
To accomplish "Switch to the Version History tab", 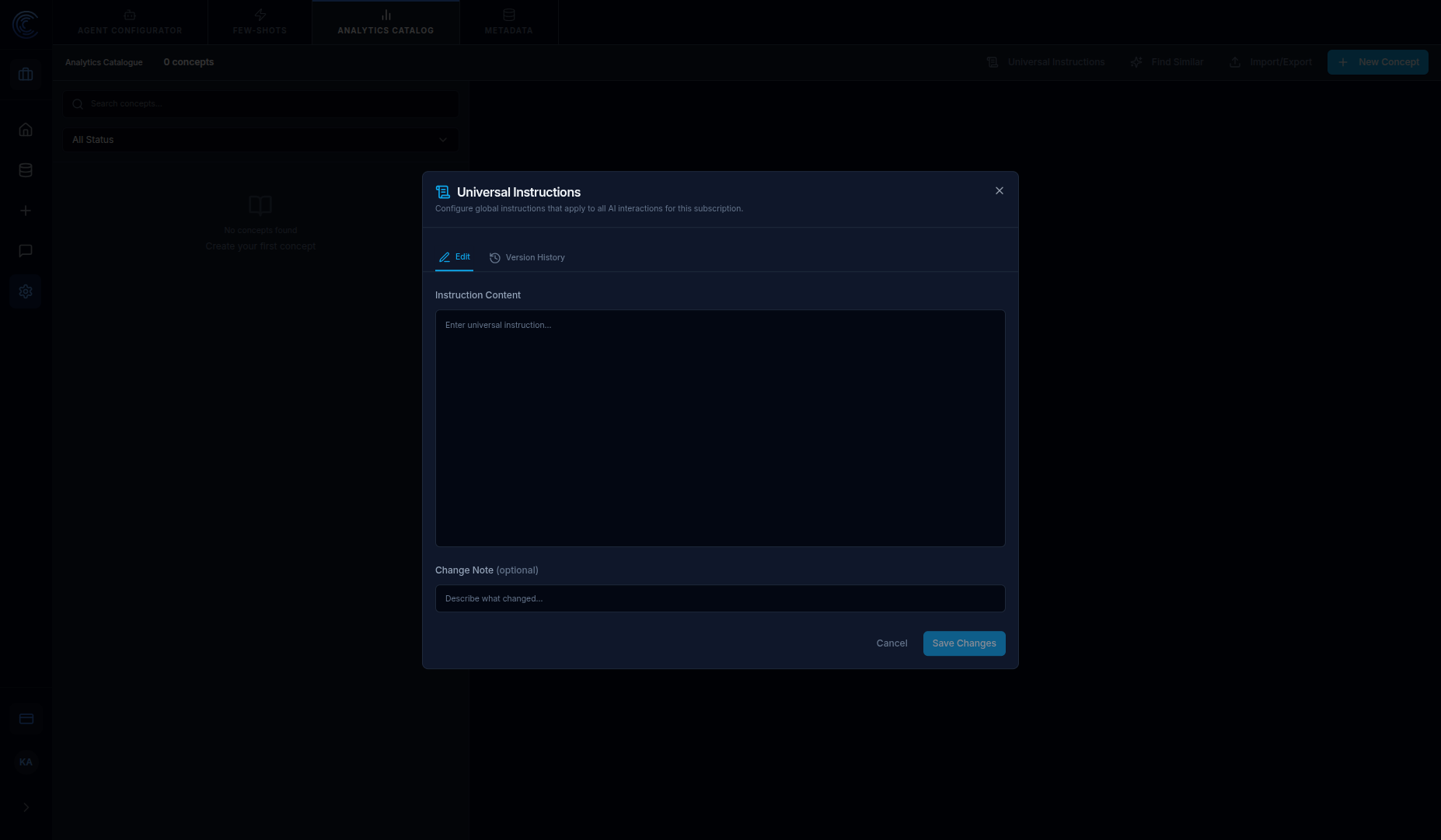I will [527, 257].
